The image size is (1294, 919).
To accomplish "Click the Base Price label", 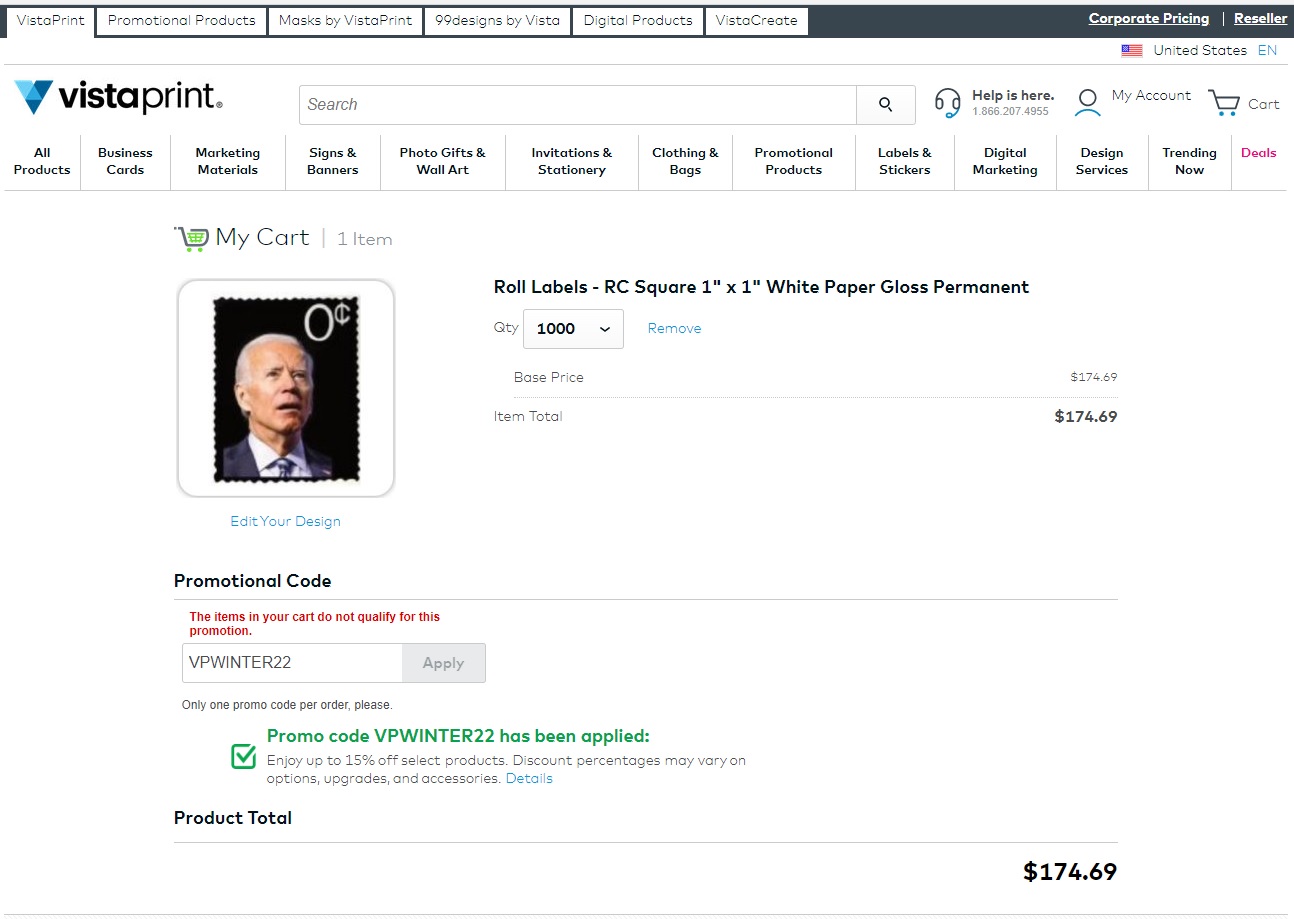I will click(x=549, y=377).
